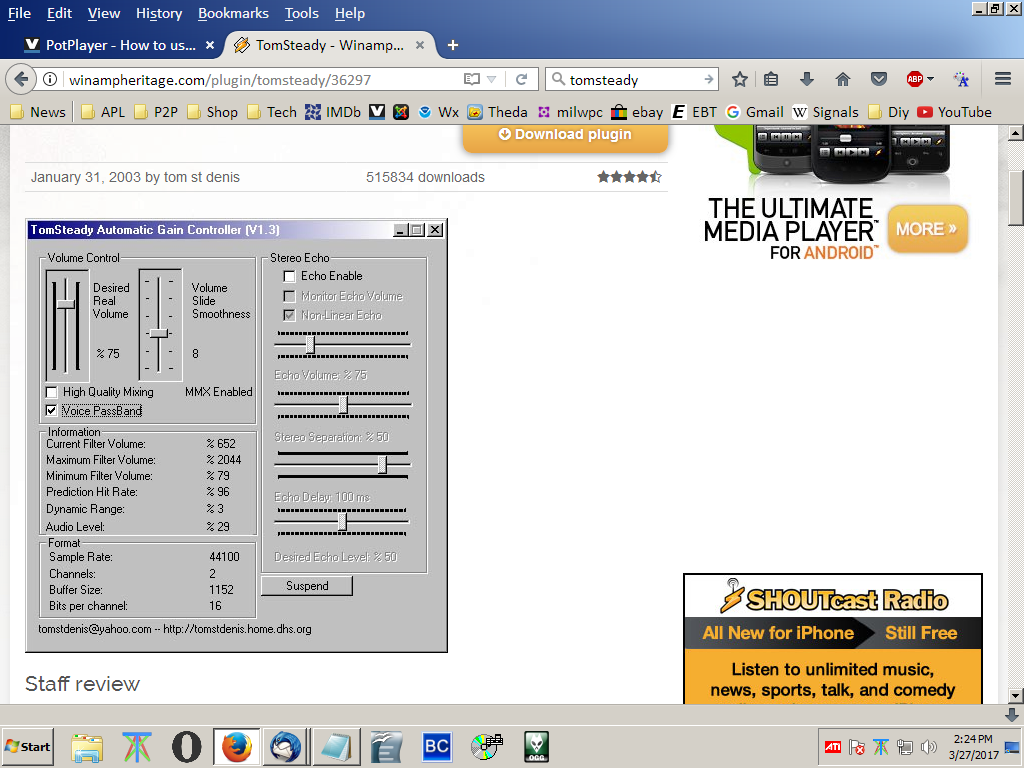Open the Tools menu

302,13
